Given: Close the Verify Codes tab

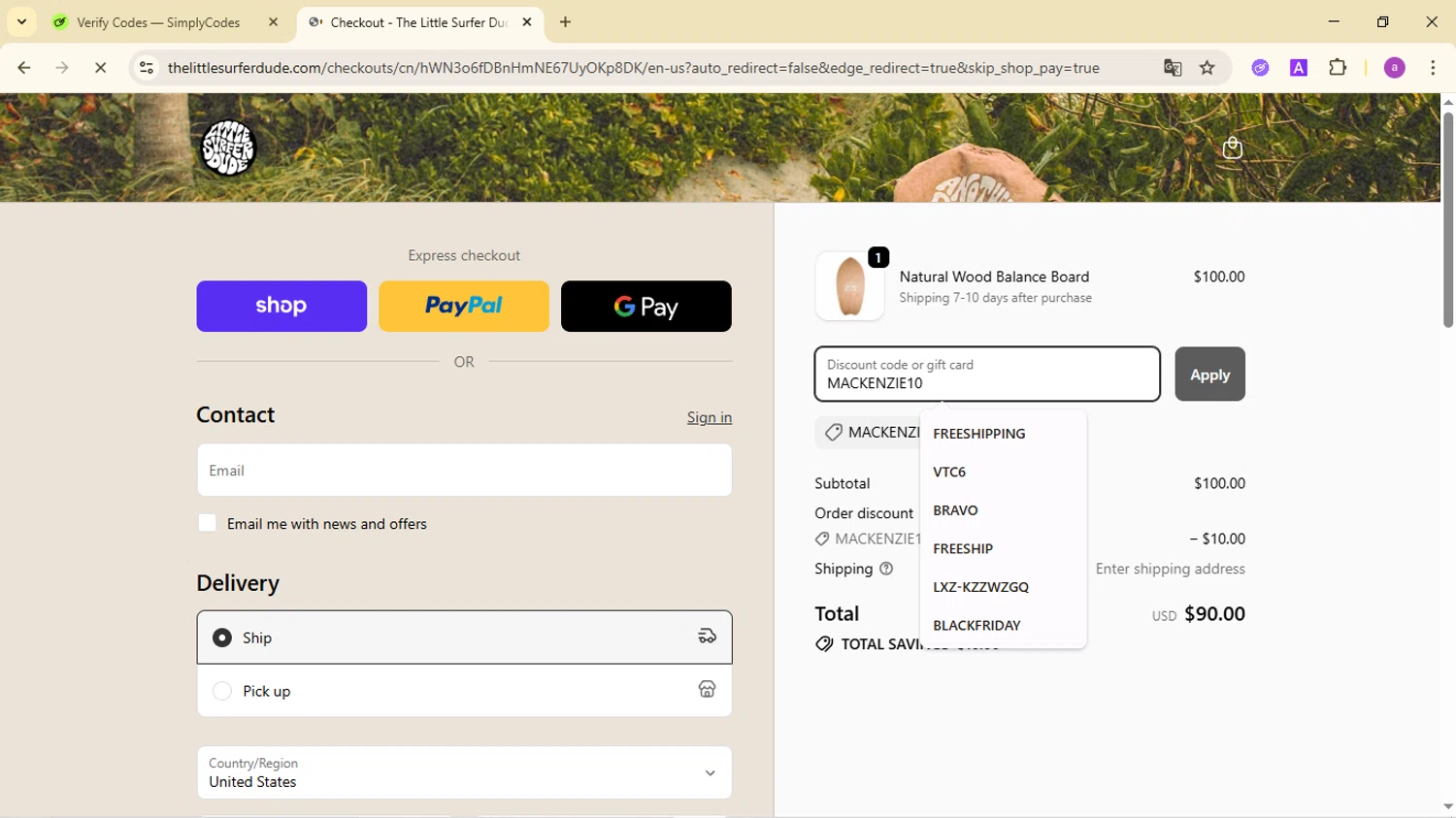Looking at the screenshot, I should pyautogui.click(x=273, y=22).
